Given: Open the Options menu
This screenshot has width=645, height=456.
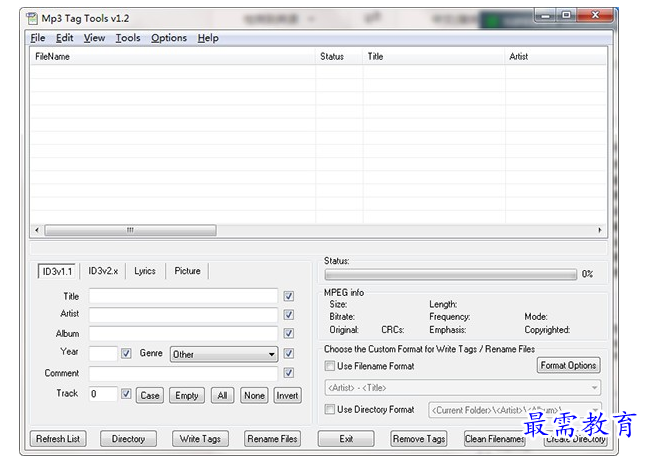Looking at the screenshot, I should click(169, 38).
